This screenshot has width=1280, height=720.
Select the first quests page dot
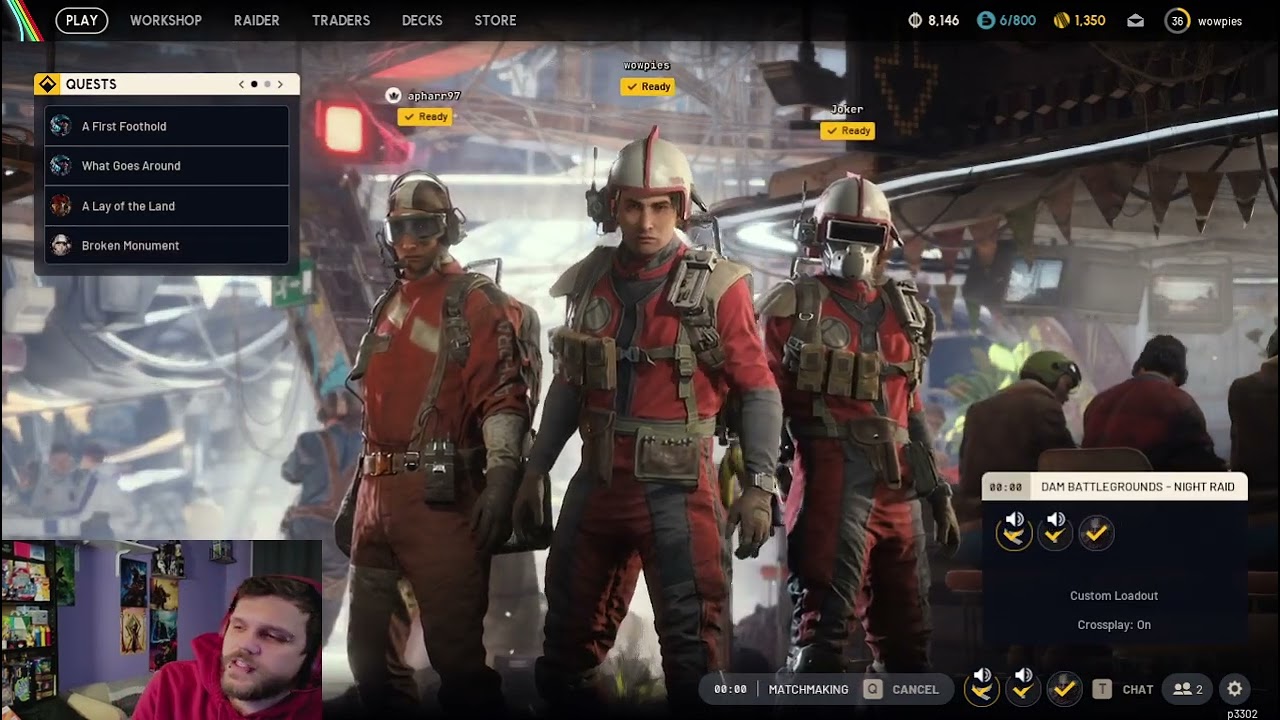(254, 84)
